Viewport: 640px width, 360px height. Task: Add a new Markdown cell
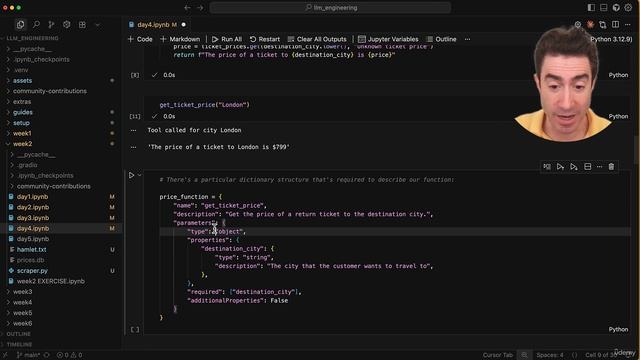[180, 39]
